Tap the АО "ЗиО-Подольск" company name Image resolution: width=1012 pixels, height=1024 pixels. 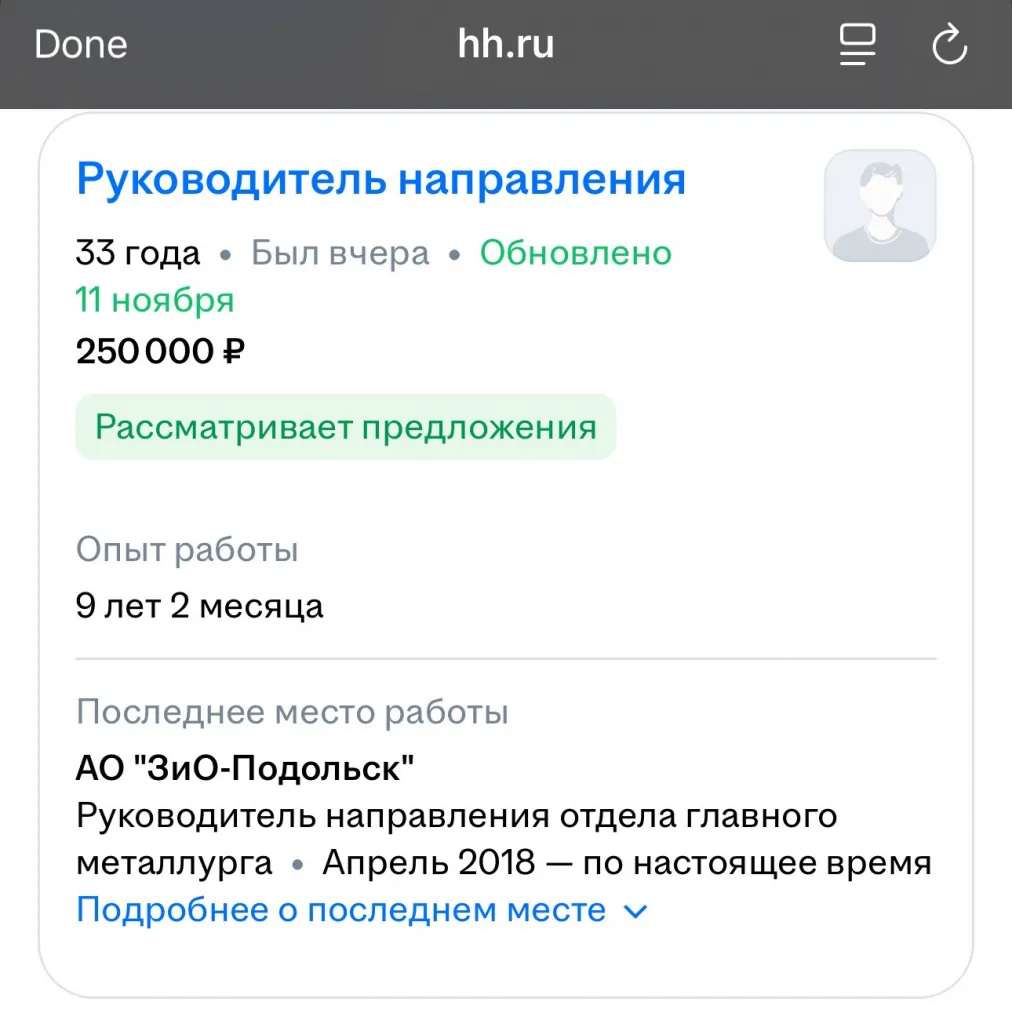point(245,768)
